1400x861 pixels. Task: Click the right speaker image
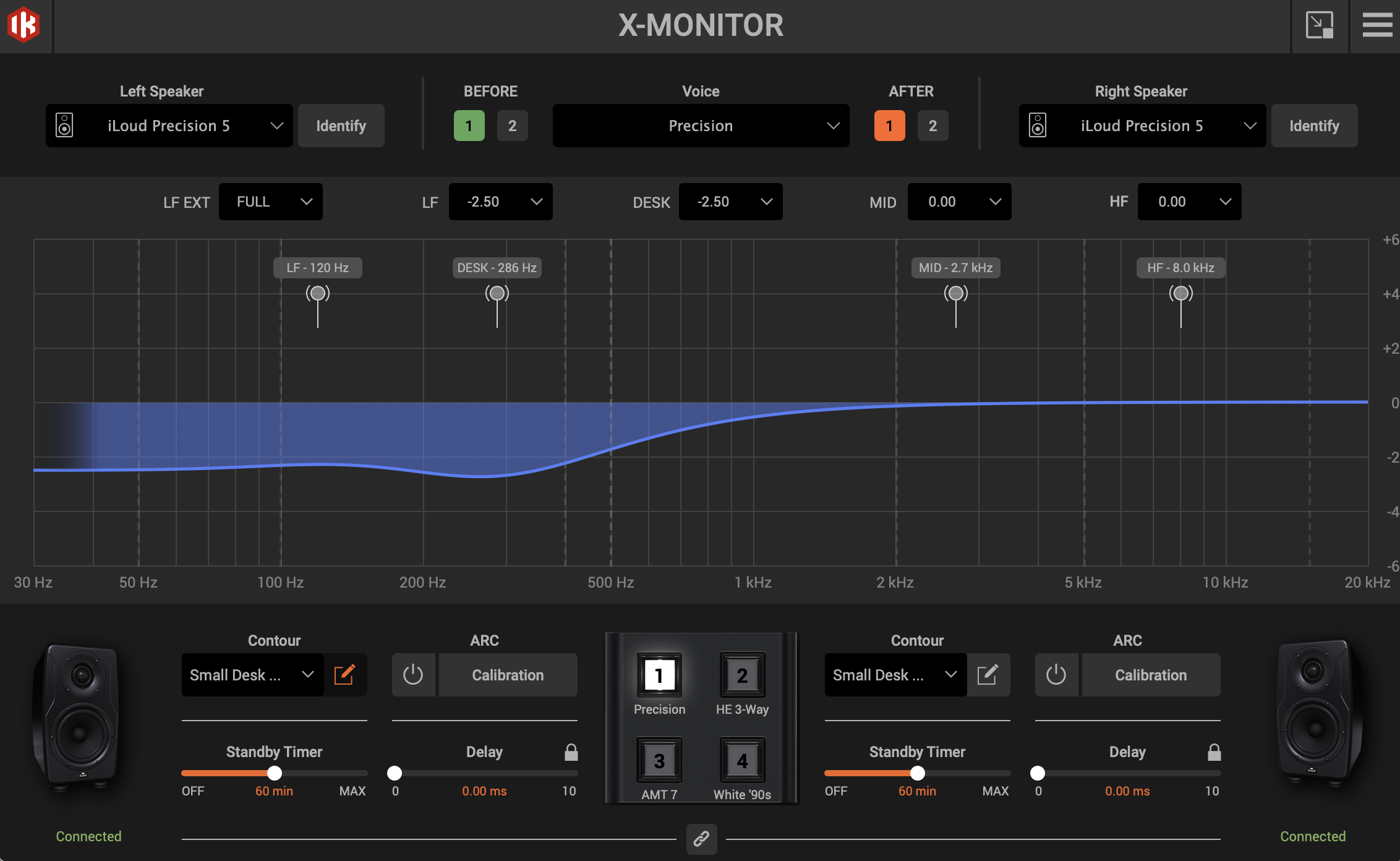[x=1320, y=714]
